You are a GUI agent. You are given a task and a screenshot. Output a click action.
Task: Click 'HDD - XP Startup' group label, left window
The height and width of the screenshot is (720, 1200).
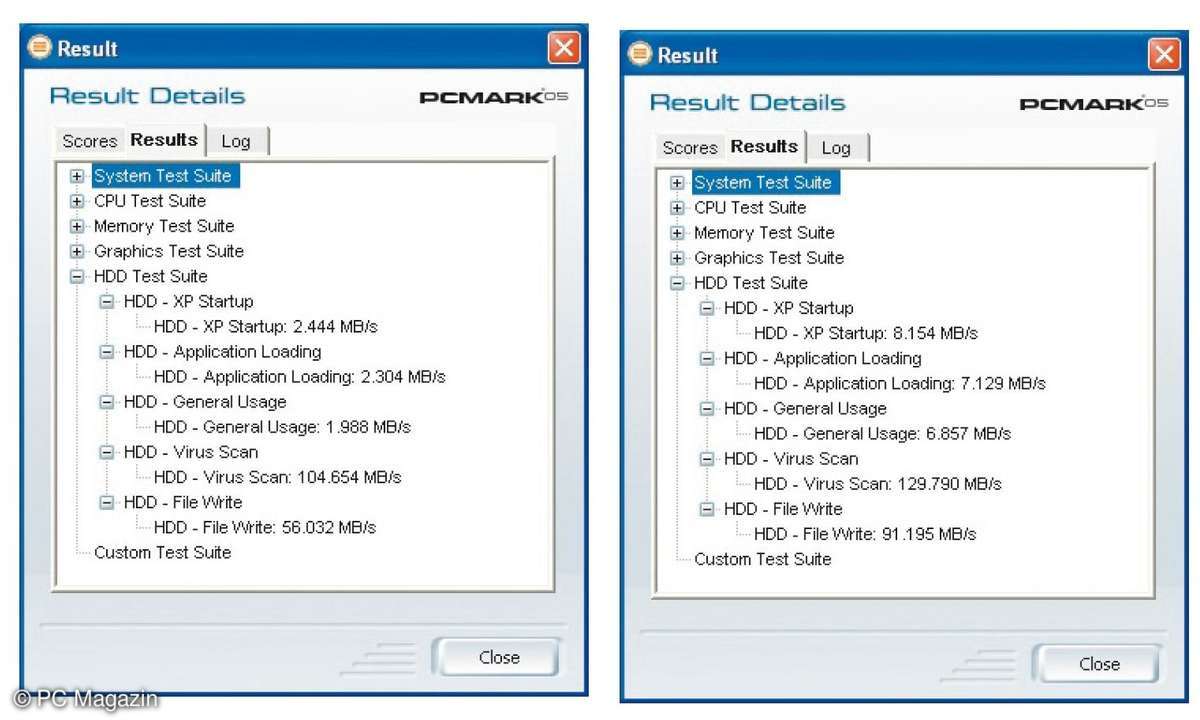coord(188,301)
